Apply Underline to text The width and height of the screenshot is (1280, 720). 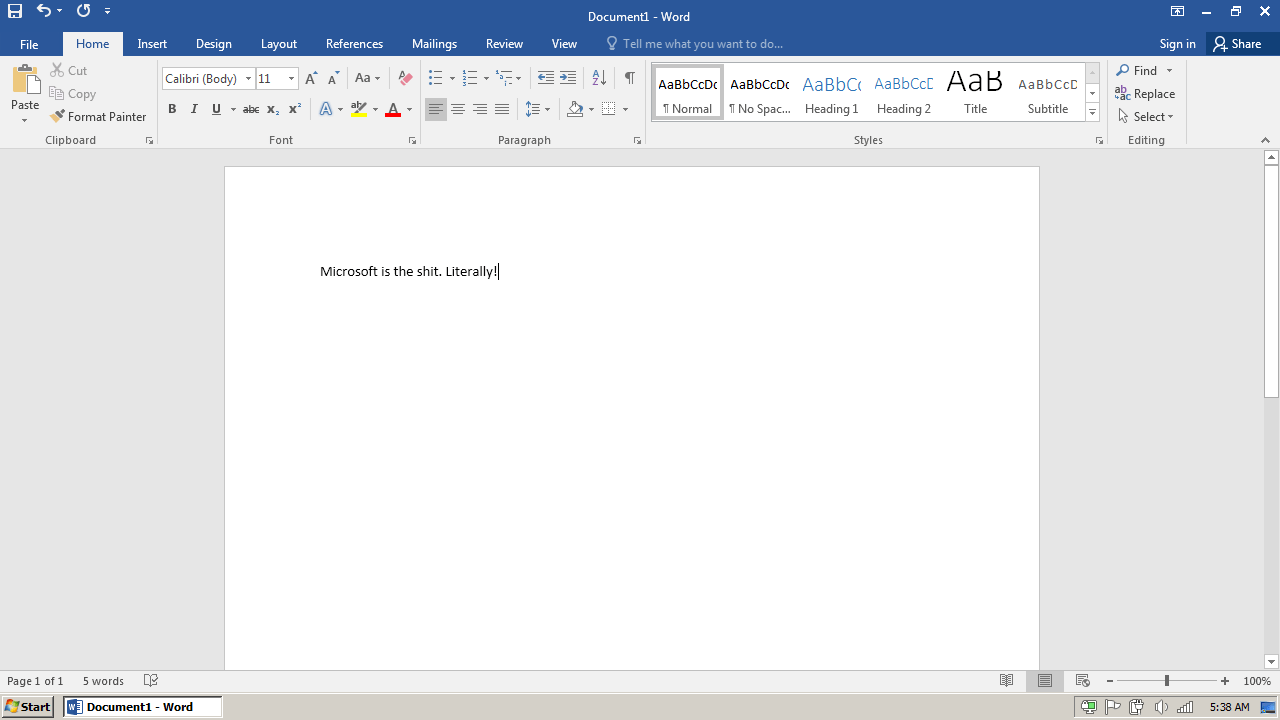point(216,109)
